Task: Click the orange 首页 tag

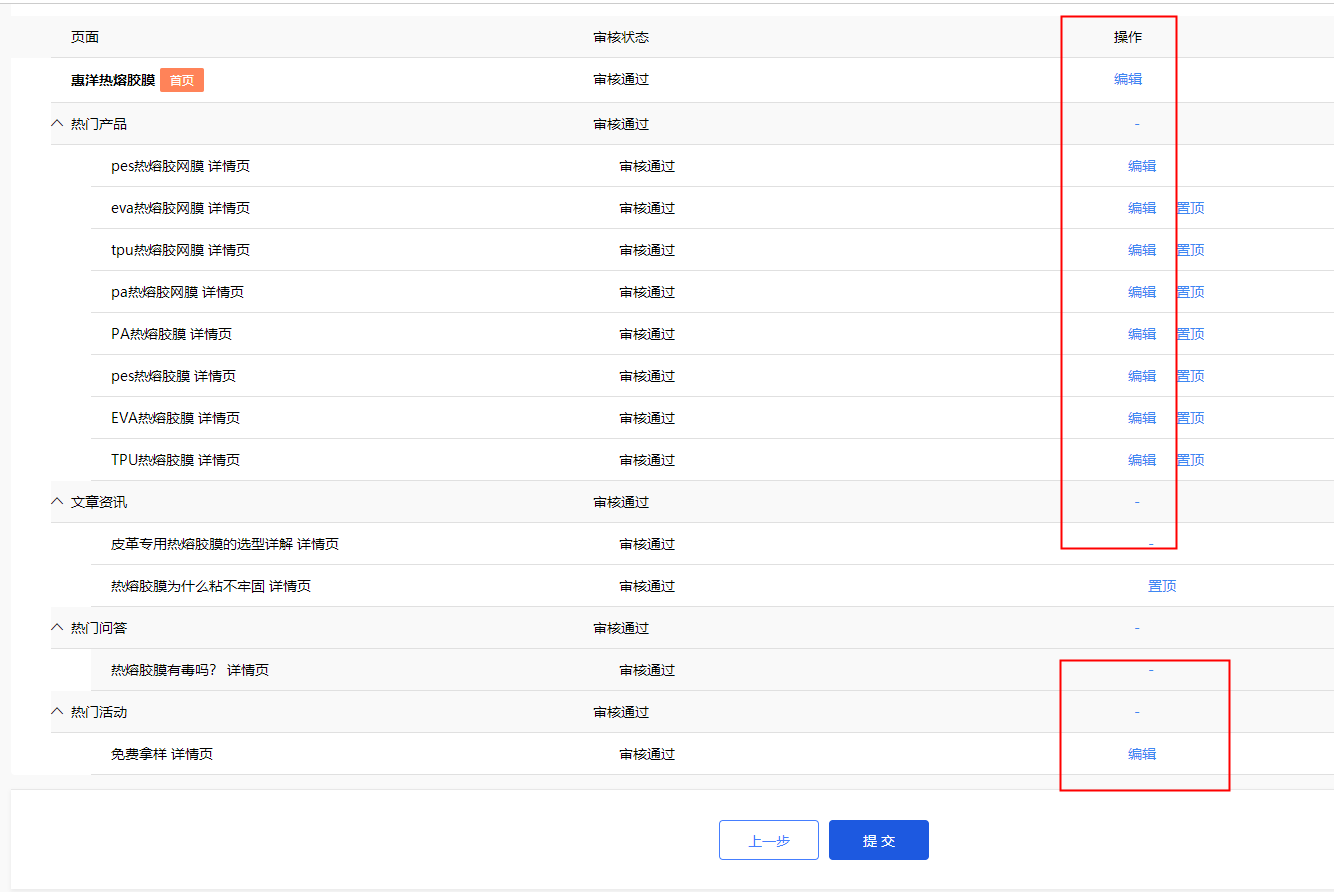Action: point(182,80)
